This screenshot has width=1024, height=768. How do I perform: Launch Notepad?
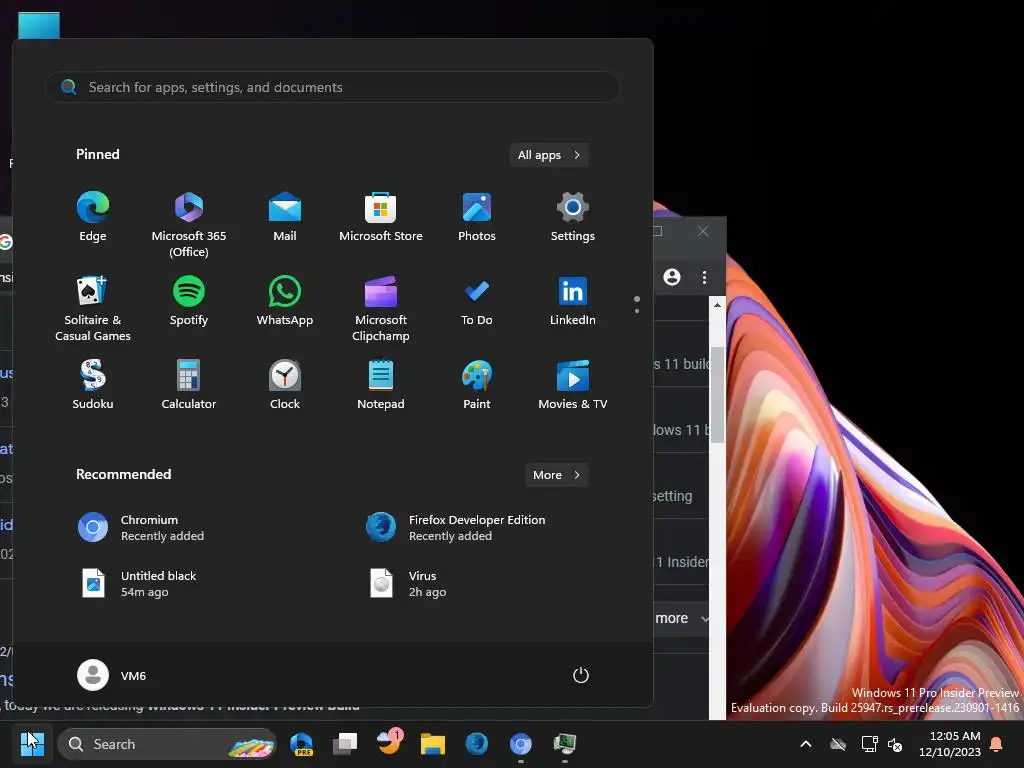point(381,385)
